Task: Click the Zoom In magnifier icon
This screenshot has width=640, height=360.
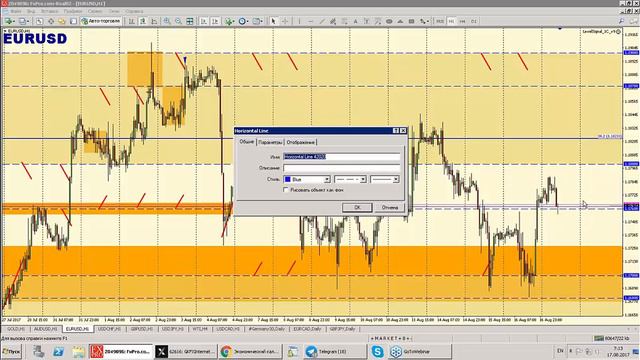Action: tap(167, 21)
